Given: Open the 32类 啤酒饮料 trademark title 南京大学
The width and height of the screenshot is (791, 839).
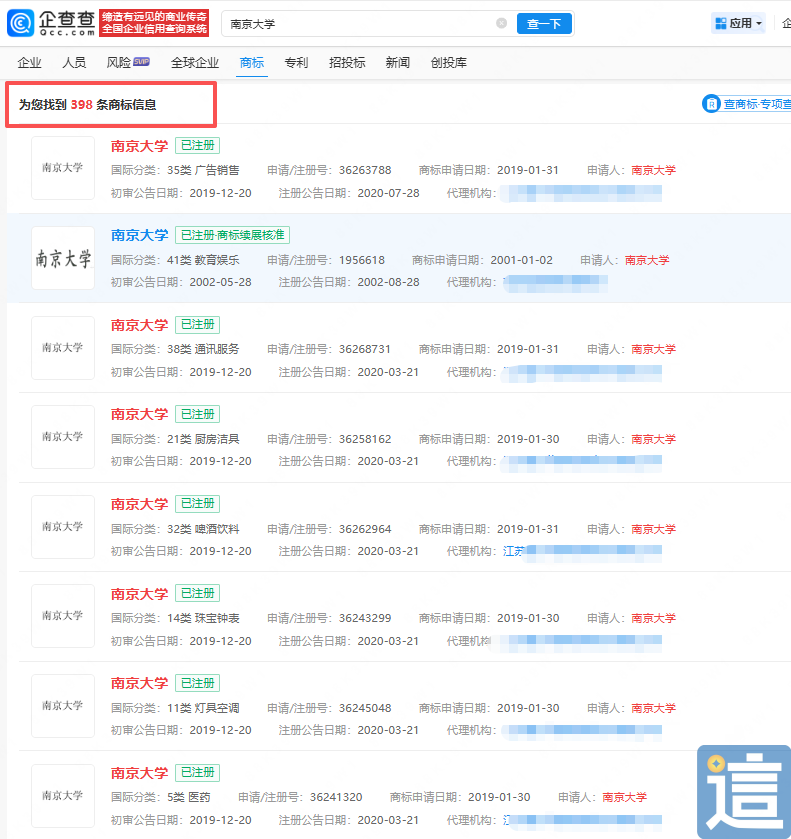Looking at the screenshot, I should (x=139, y=504).
